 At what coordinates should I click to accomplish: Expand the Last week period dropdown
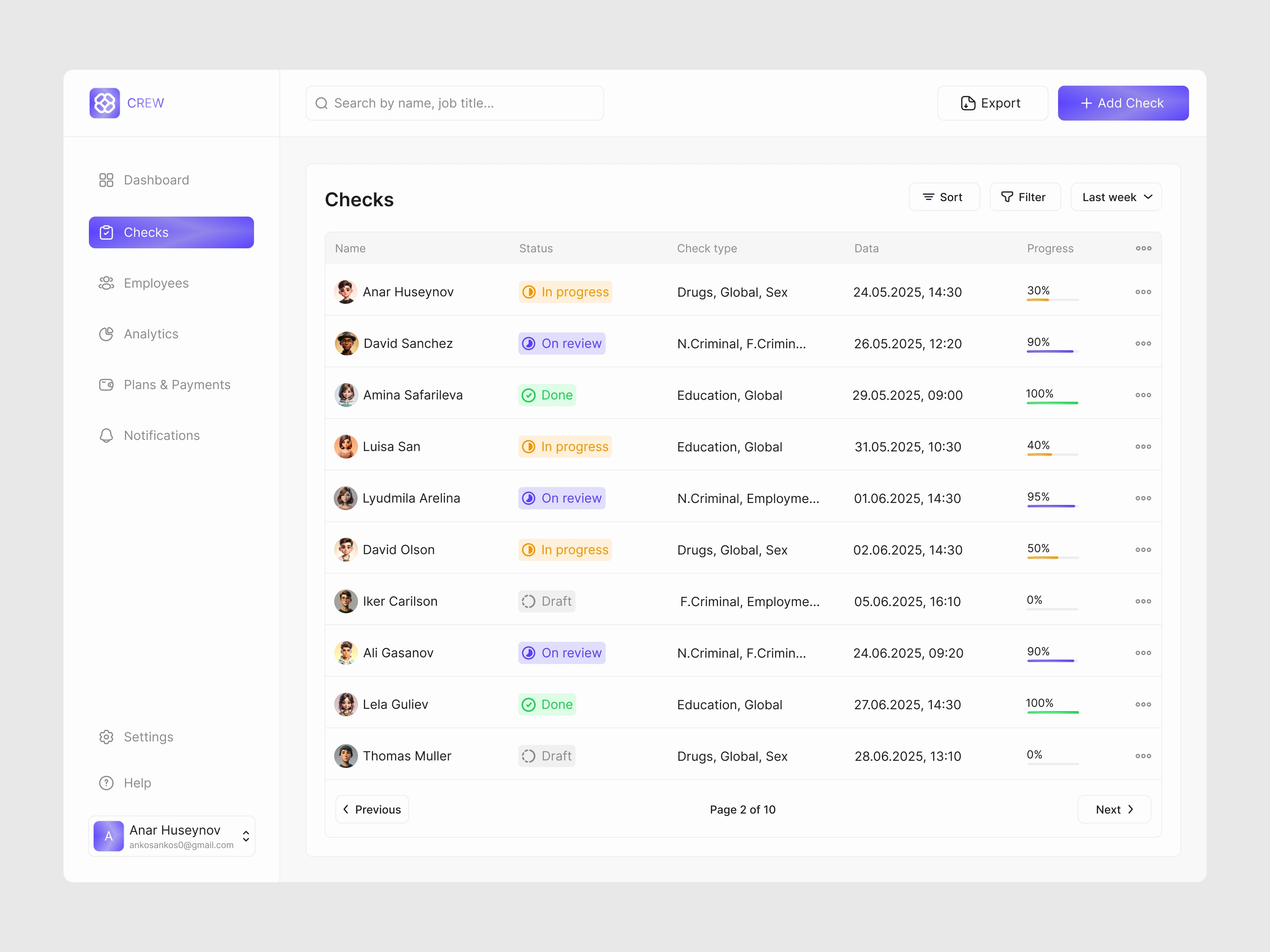1116,198
